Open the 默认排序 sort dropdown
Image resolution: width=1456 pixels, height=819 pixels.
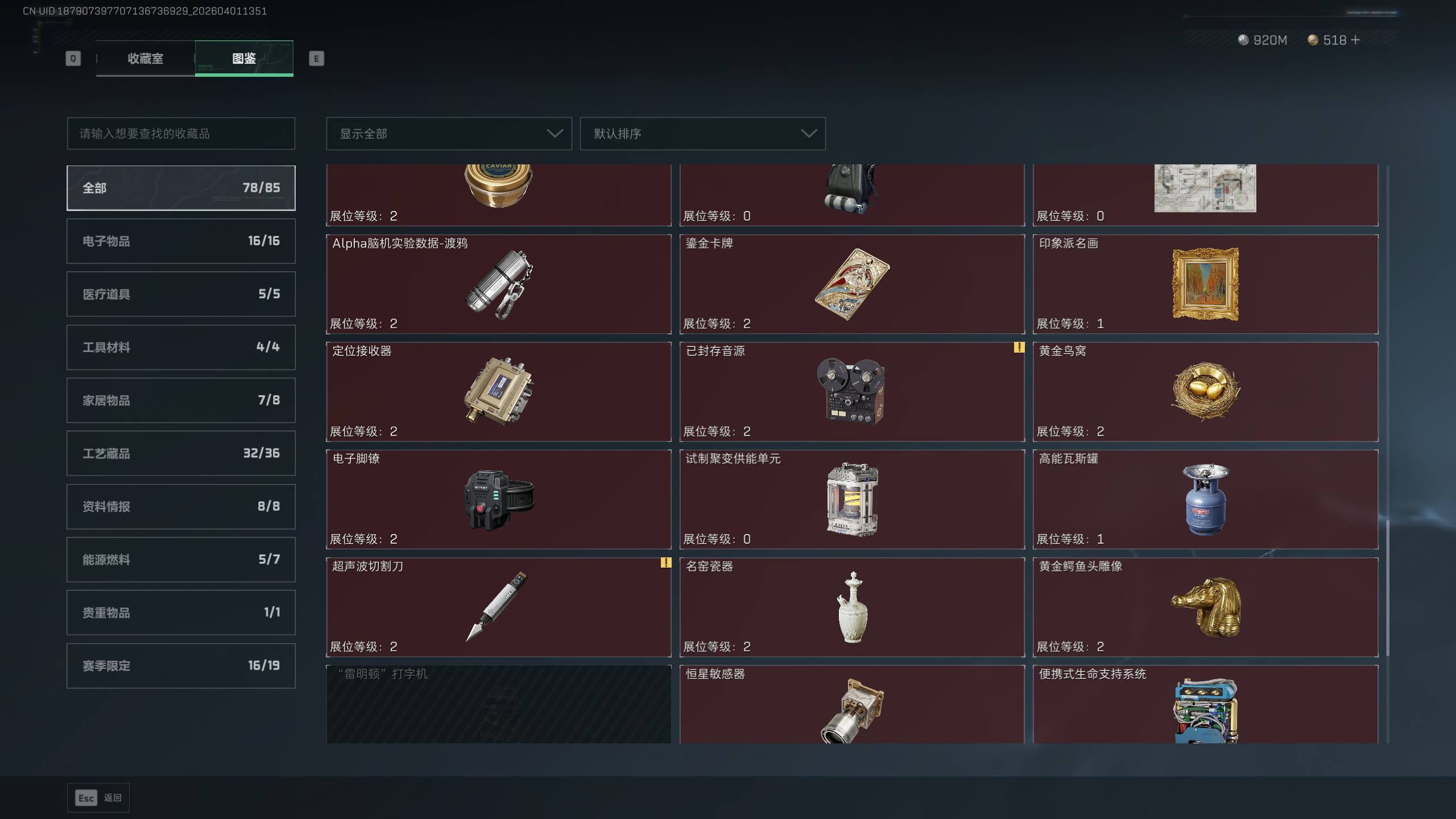click(702, 134)
